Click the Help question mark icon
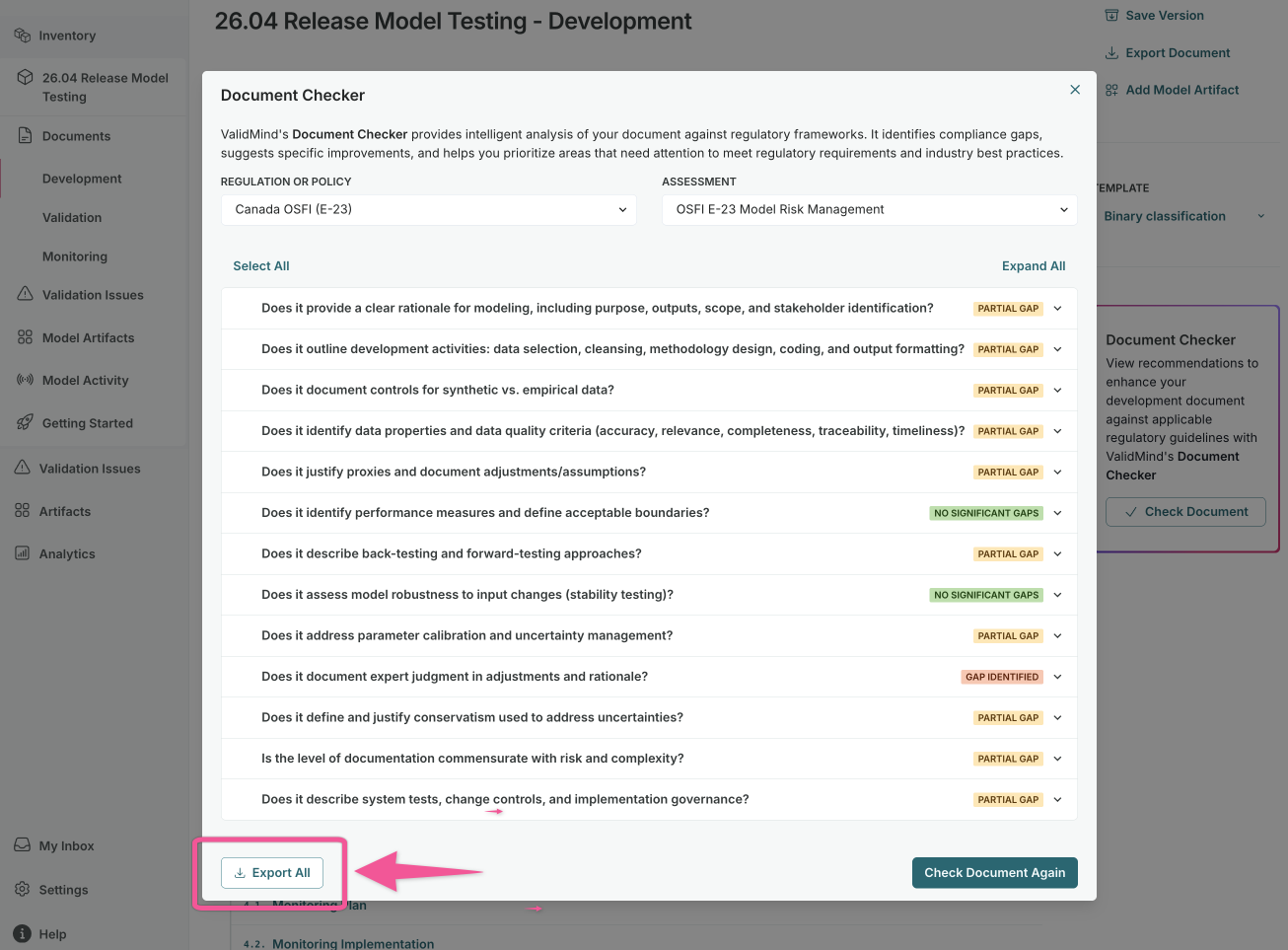This screenshot has height=950, width=1288. pos(22,933)
